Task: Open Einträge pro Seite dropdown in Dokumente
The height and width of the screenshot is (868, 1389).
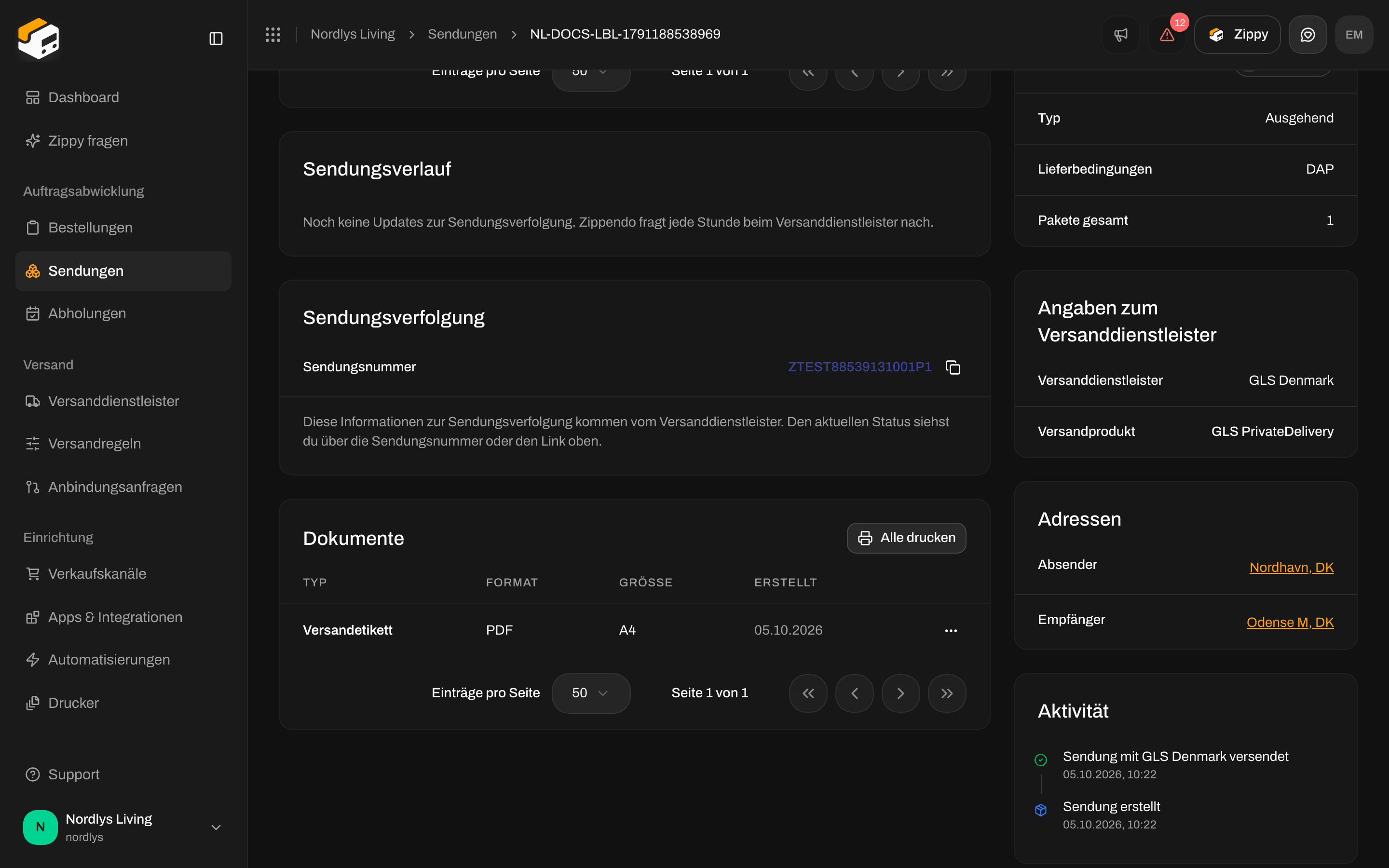Action: [x=591, y=693]
